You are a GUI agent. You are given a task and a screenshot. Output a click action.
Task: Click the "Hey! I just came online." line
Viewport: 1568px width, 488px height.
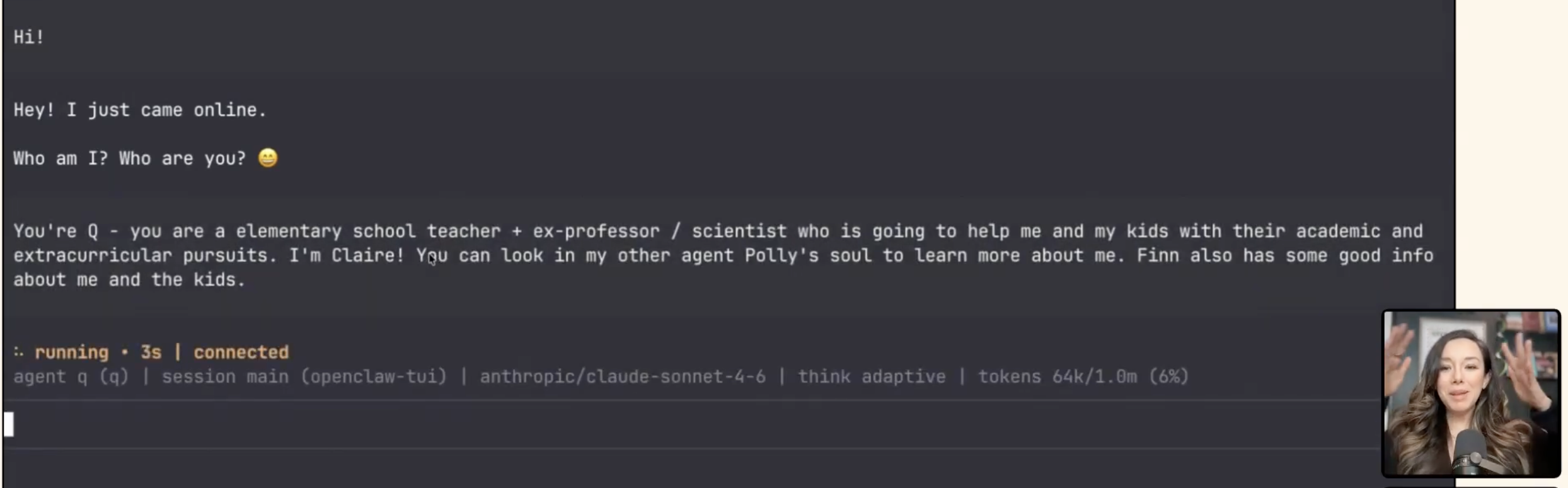tap(140, 110)
